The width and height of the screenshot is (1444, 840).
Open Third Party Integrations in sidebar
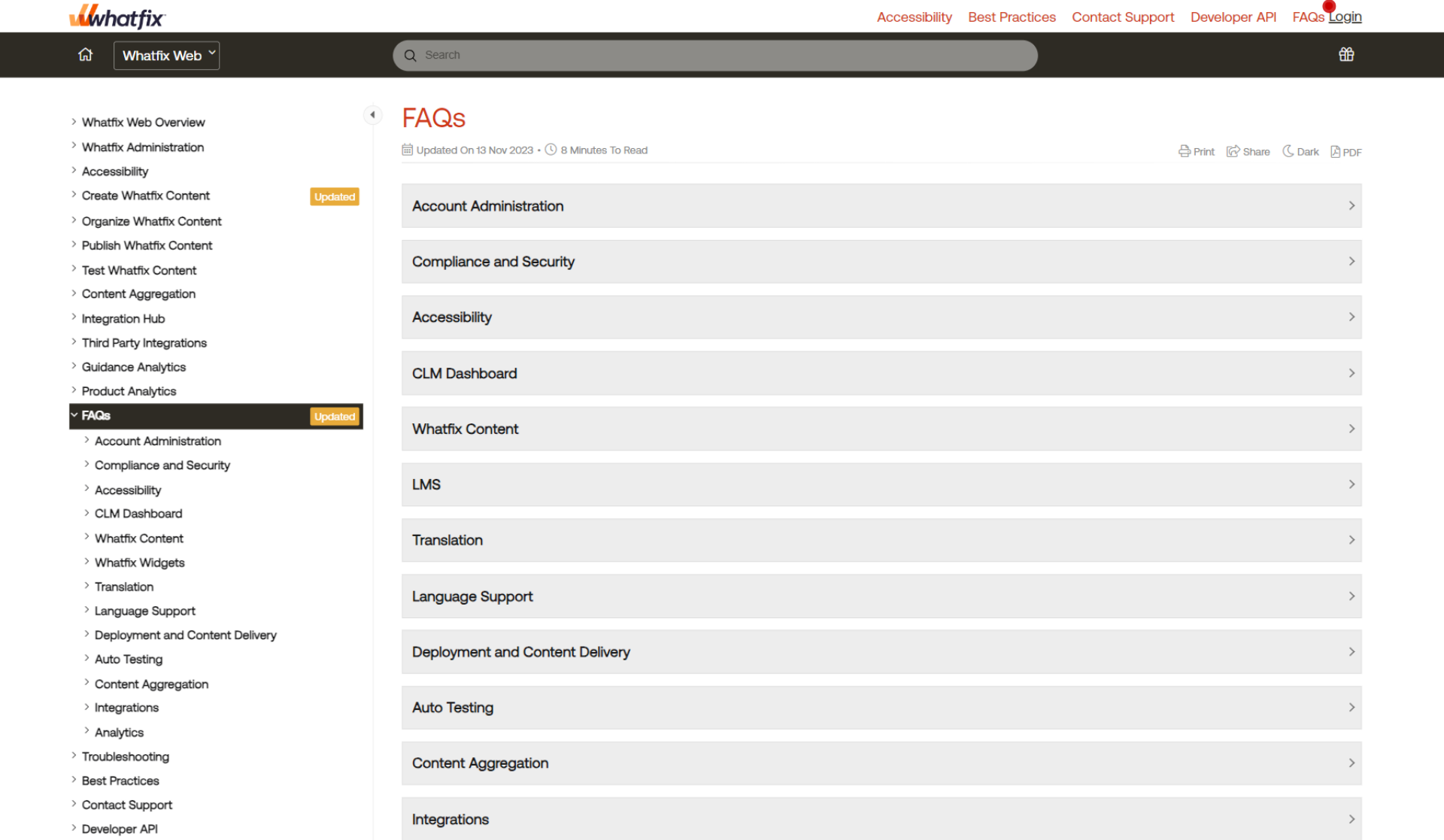click(144, 343)
